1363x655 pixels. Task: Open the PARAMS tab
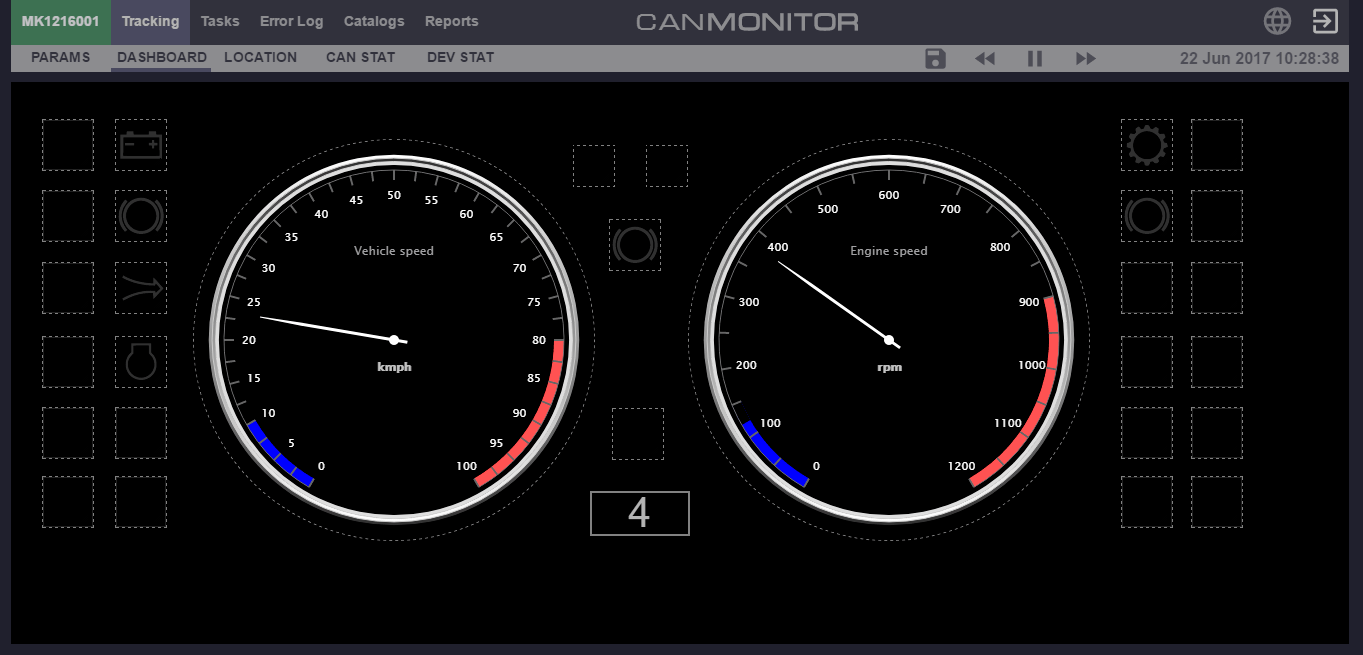pyautogui.click(x=61, y=57)
